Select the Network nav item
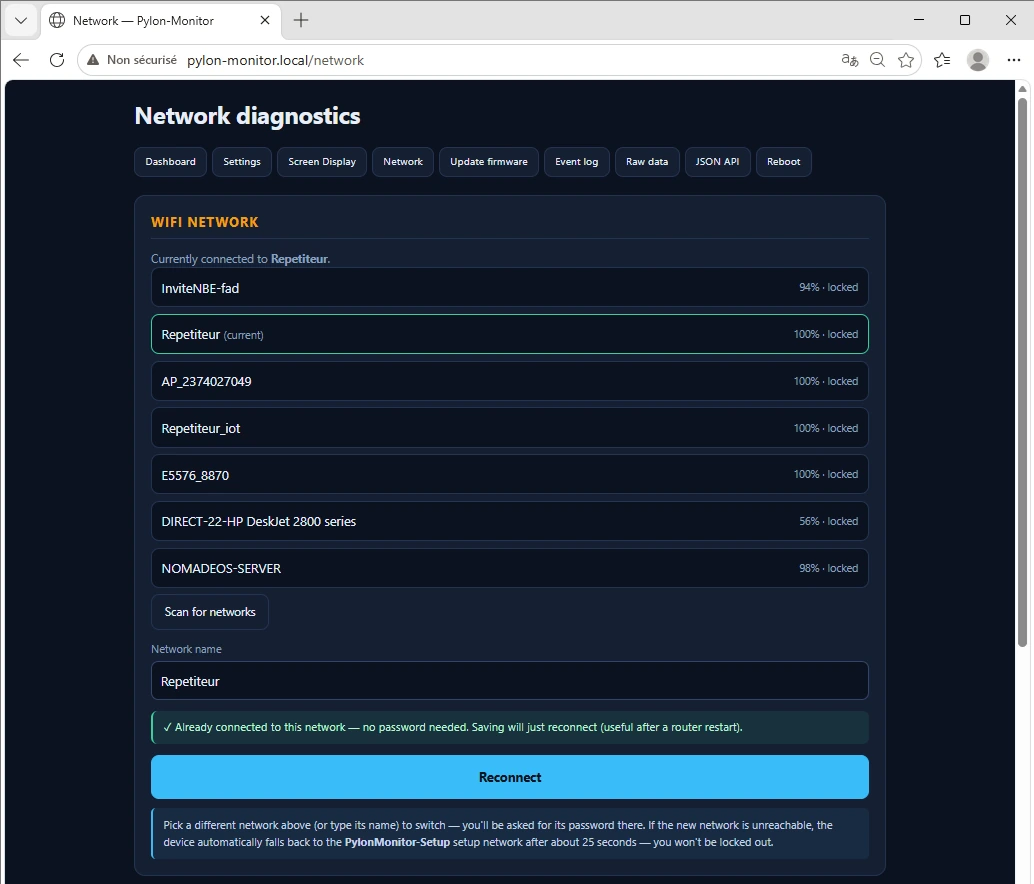Viewport: 1034px width, 884px height. pos(403,162)
